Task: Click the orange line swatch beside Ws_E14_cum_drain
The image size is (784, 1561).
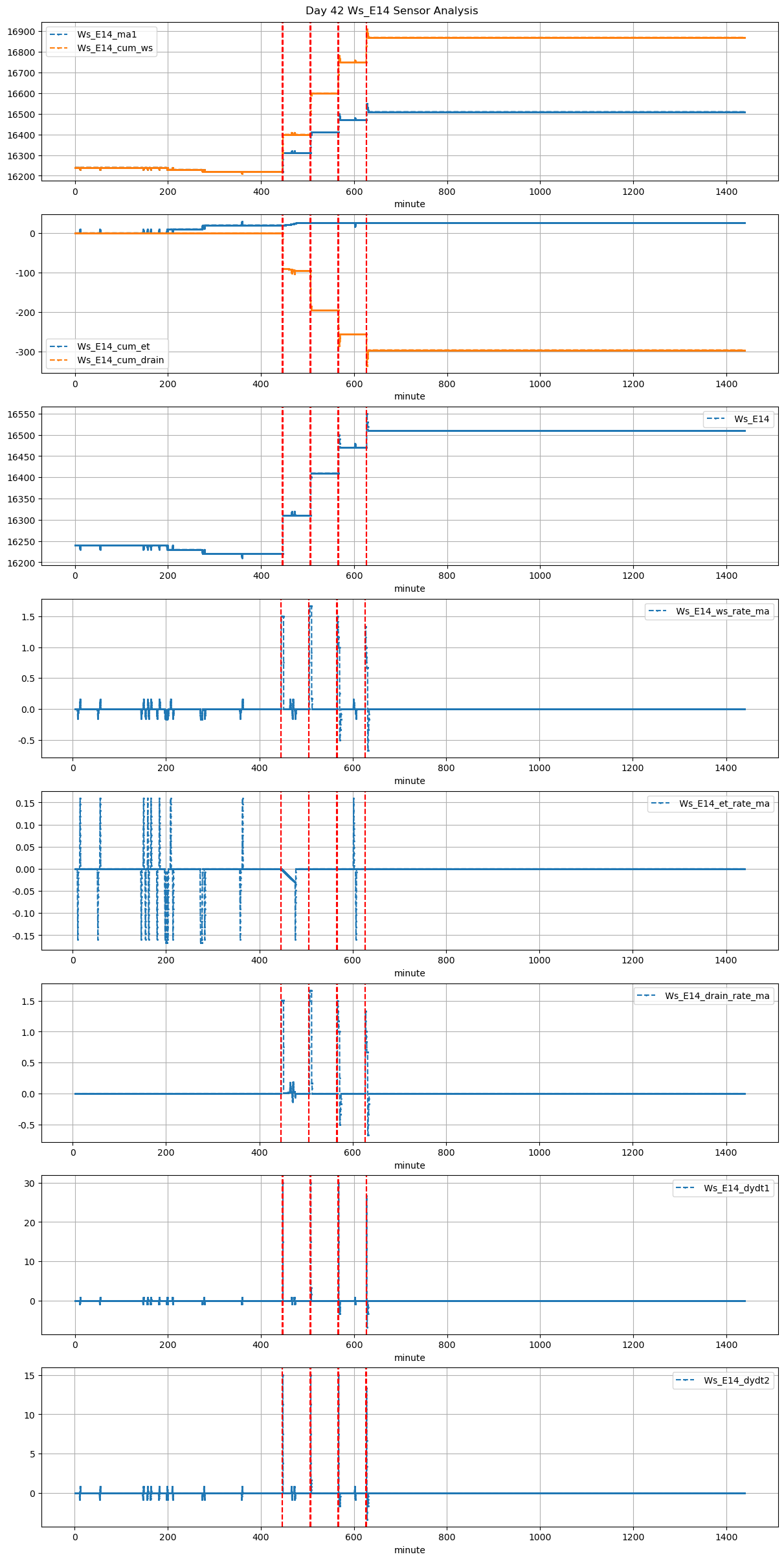Action: tap(60, 360)
